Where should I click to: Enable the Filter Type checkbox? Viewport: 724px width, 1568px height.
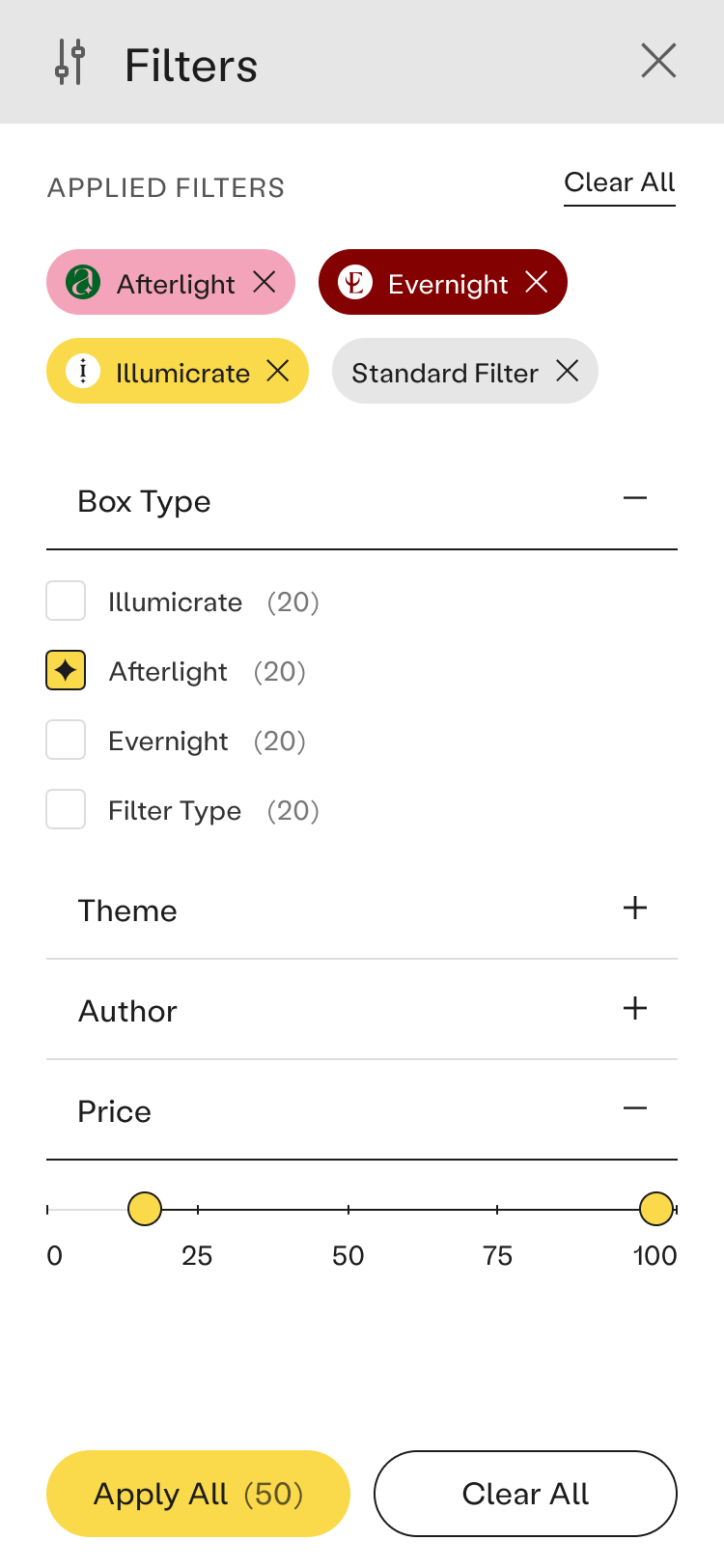click(66, 809)
